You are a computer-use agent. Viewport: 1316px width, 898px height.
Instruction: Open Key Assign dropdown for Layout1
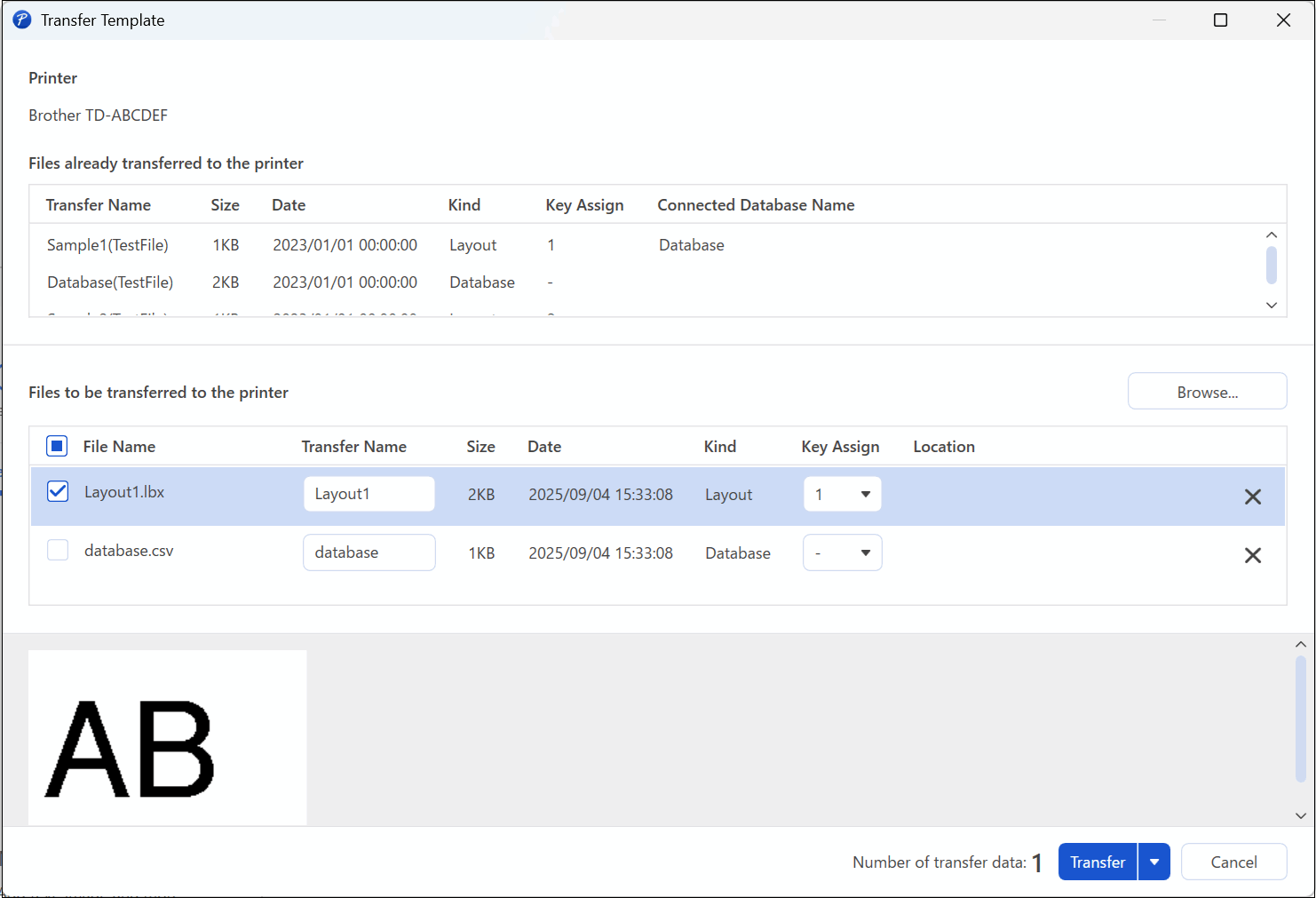pyautogui.click(x=842, y=494)
